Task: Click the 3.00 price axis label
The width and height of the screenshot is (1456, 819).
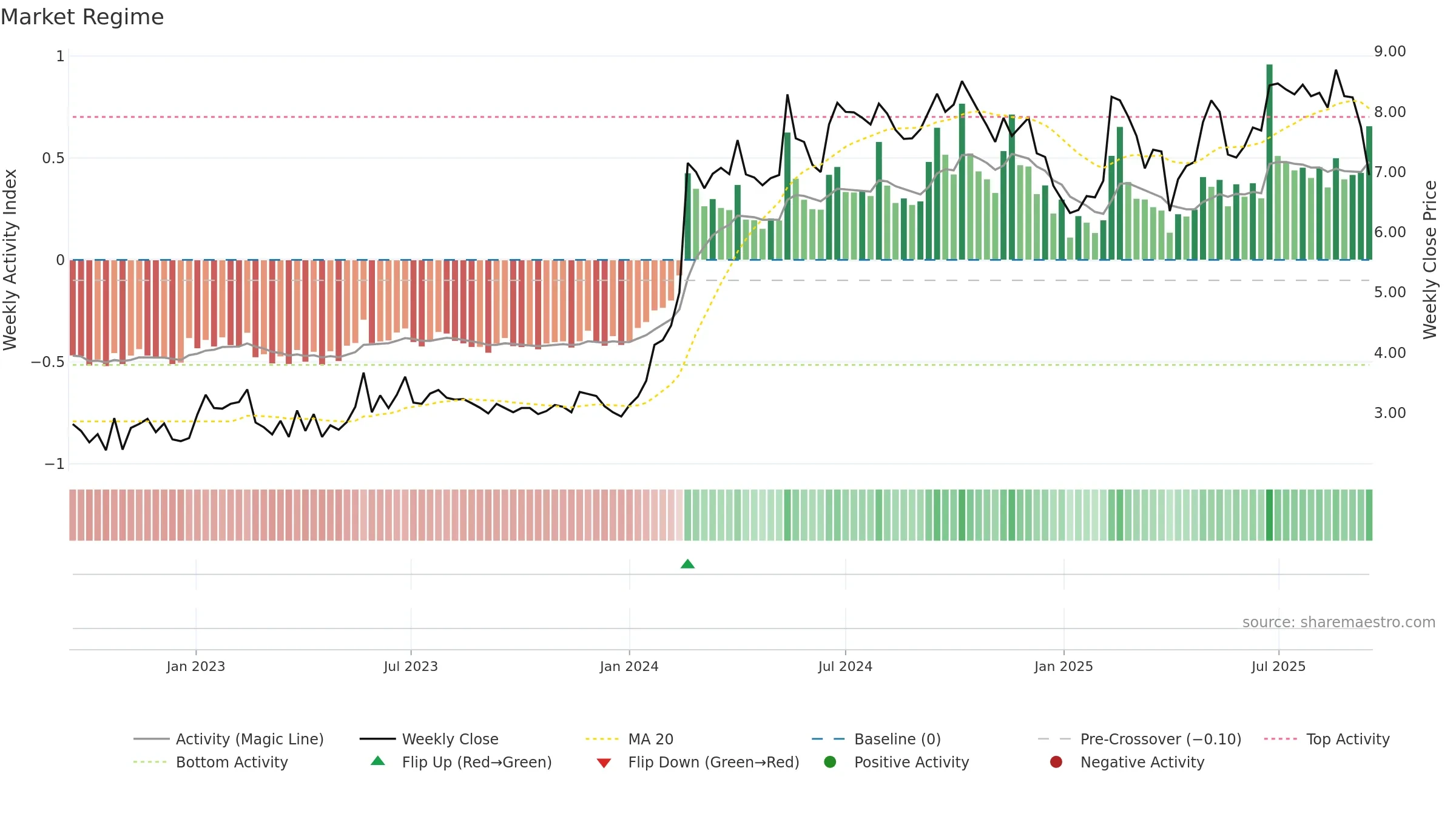Action: click(1390, 413)
